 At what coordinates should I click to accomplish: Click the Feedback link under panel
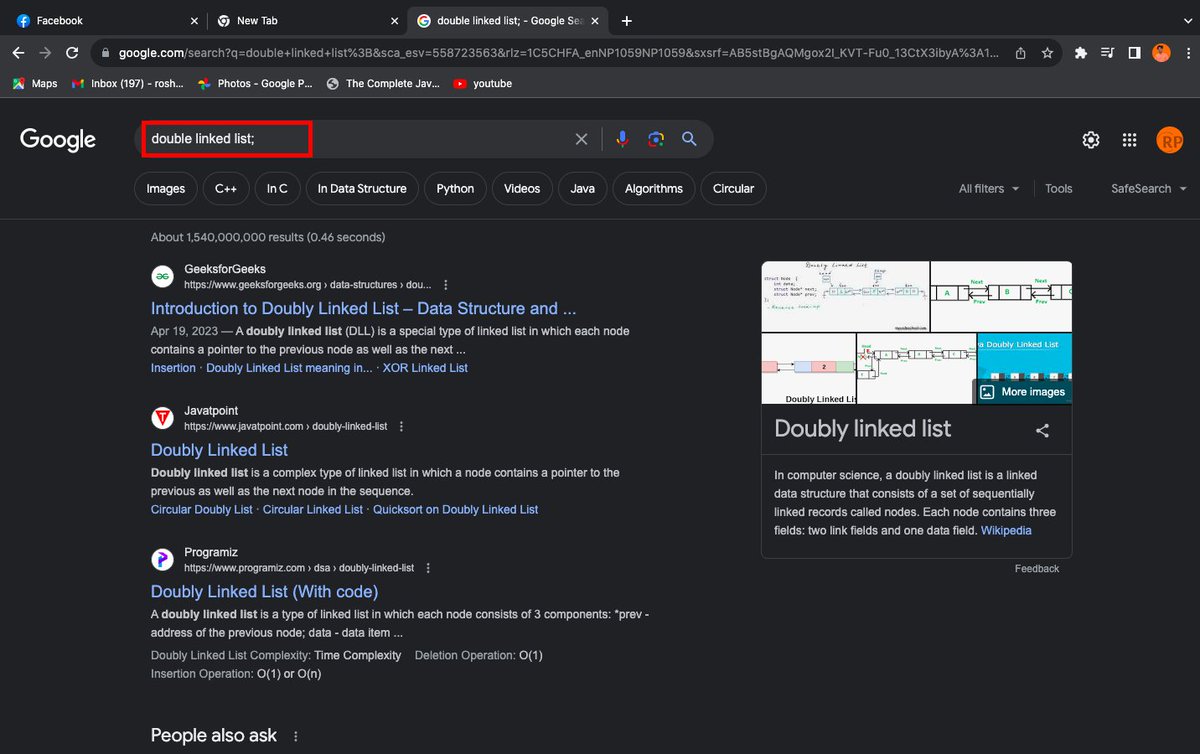1037,569
